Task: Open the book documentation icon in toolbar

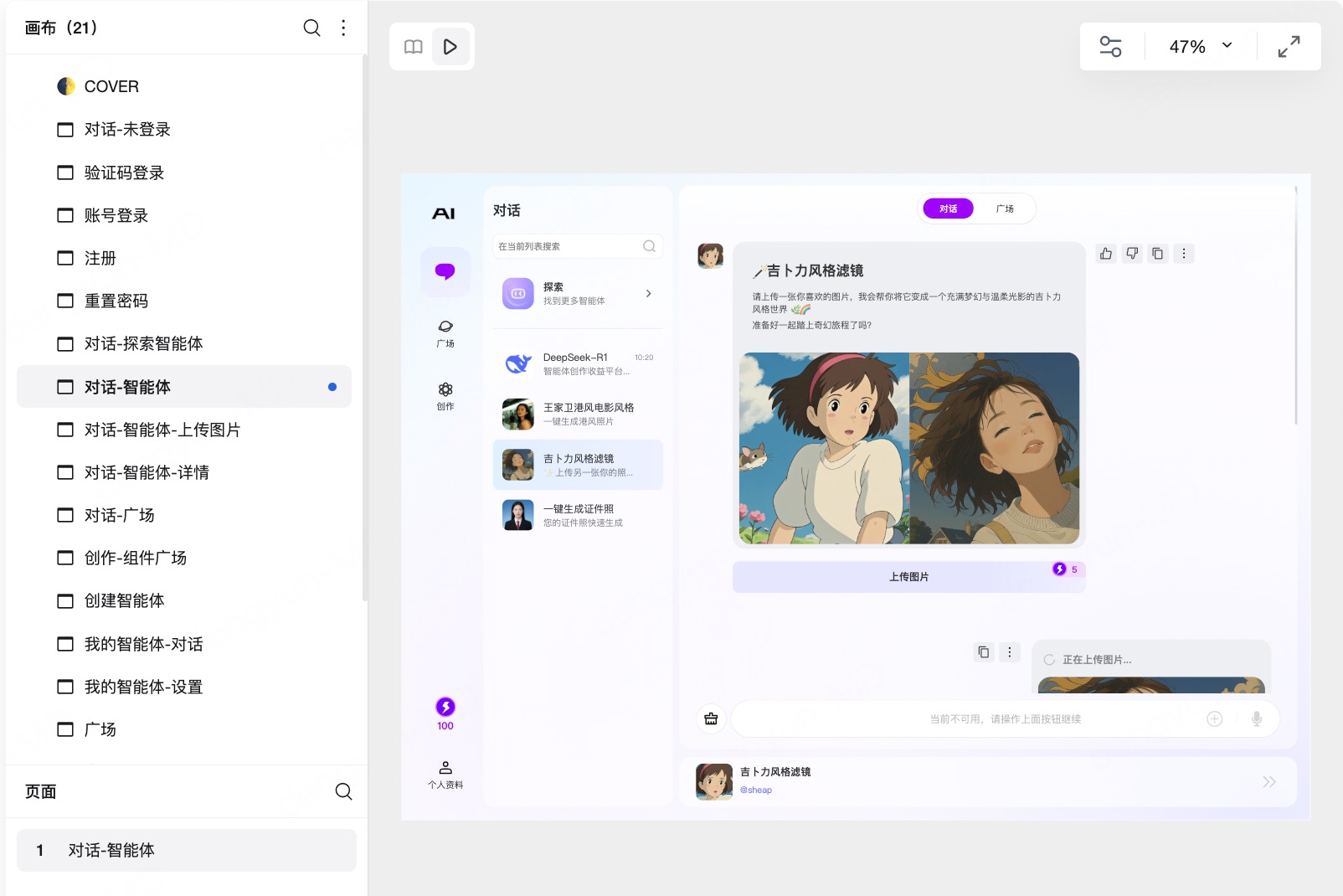Action: click(x=414, y=47)
